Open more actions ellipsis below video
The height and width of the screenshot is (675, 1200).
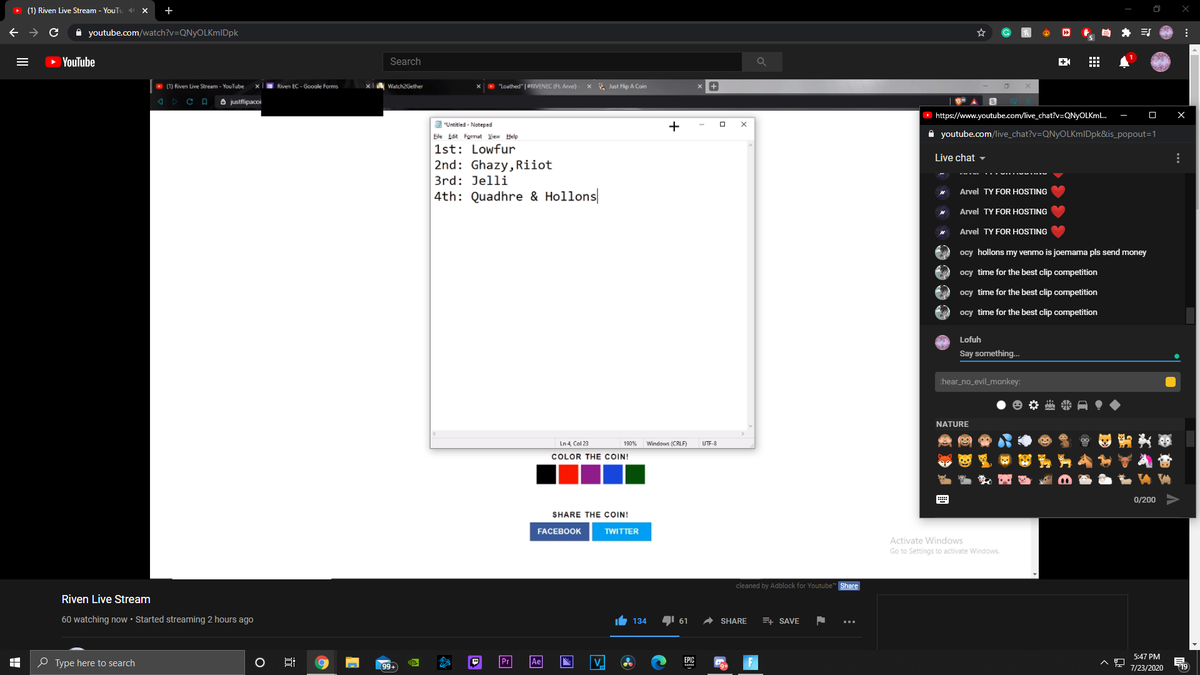point(849,621)
